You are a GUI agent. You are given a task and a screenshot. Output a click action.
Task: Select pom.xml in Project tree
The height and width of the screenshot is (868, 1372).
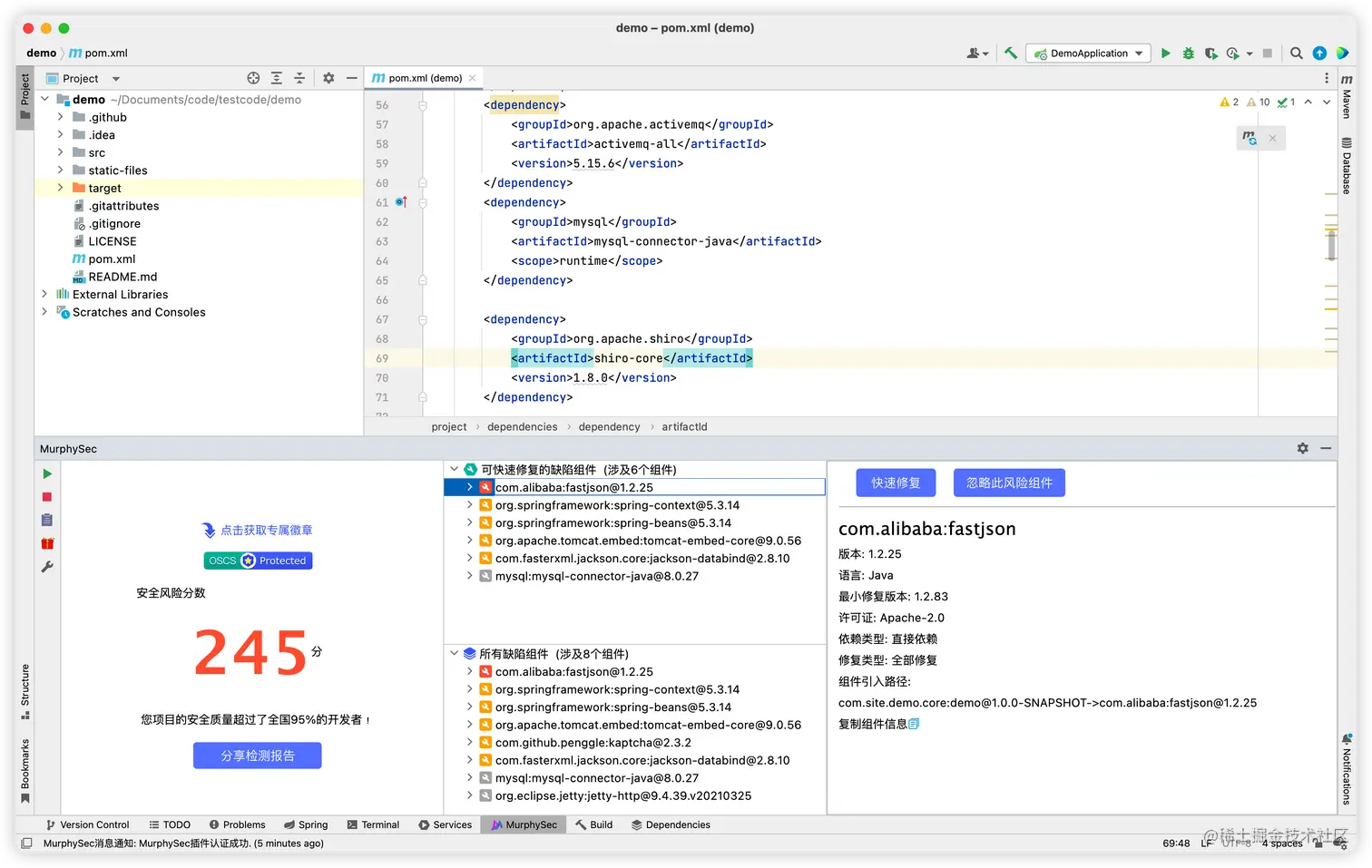pos(112,258)
